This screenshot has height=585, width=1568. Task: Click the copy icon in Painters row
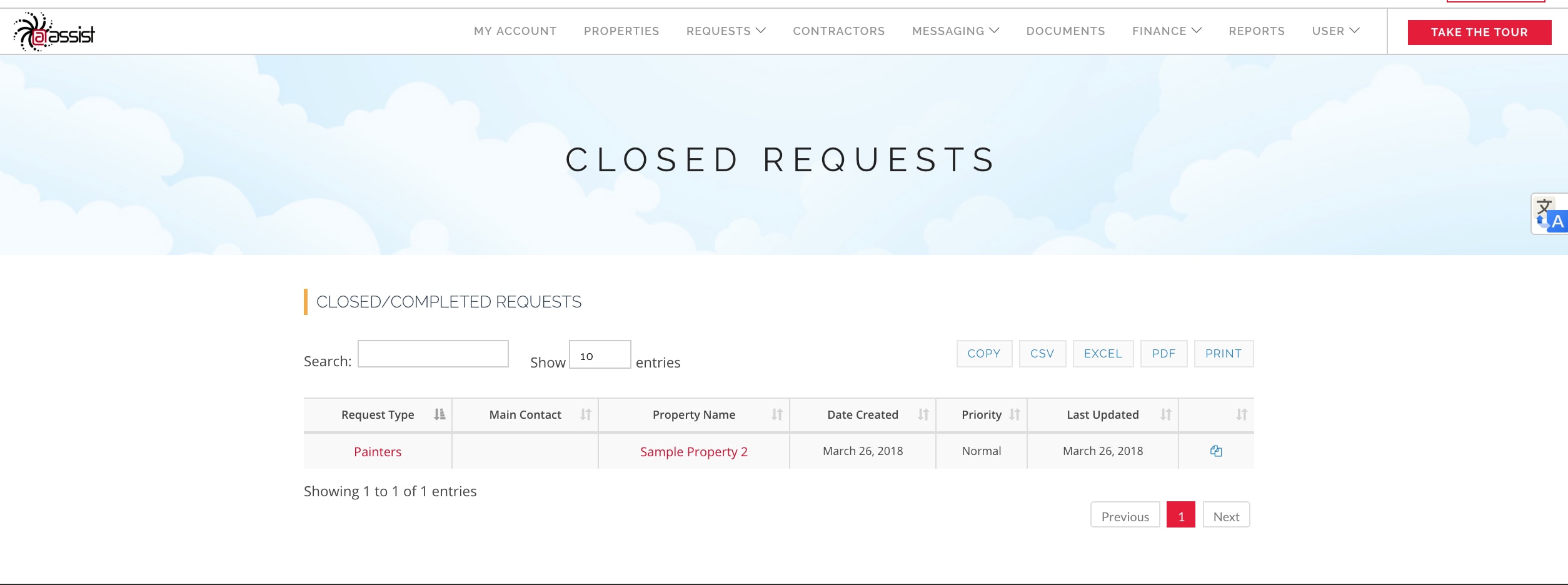(1216, 451)
